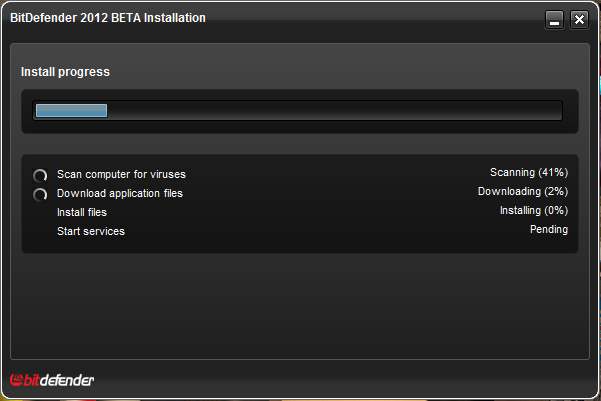Click the BitDefender 2012 BETA Installation title
The width and height of the screenshot is (601, 401).
point(108,17)
